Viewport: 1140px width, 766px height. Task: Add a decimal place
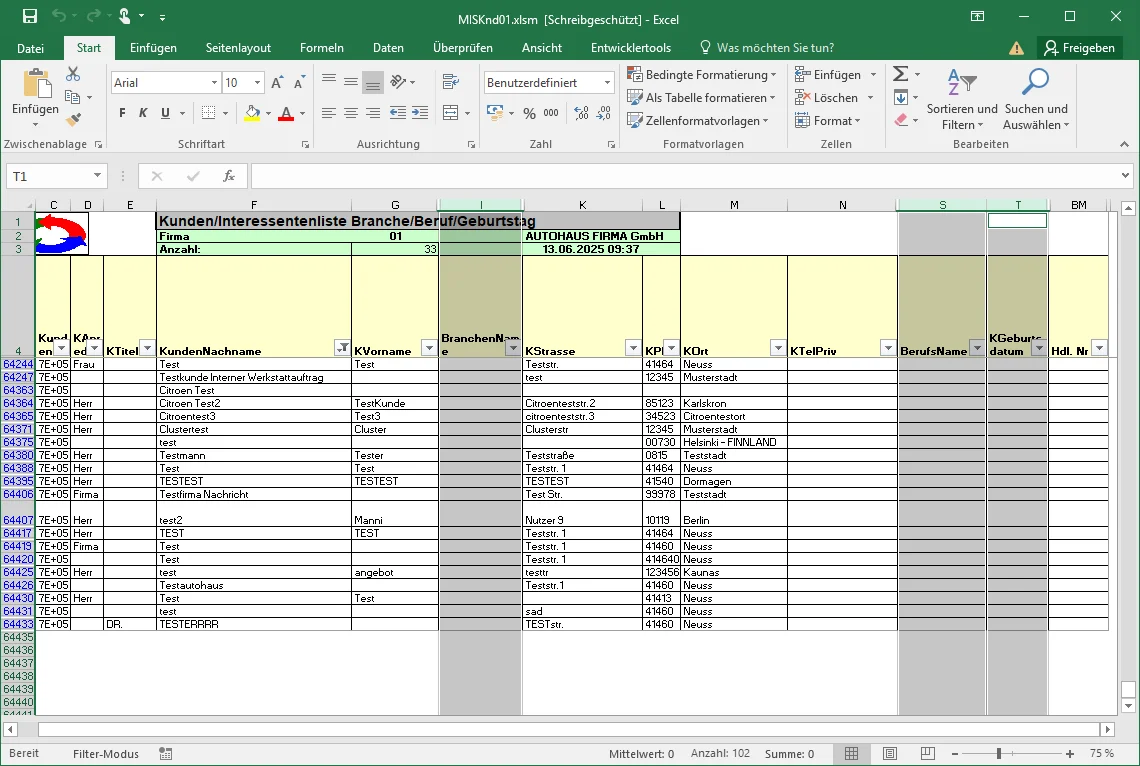click(581, 113)
